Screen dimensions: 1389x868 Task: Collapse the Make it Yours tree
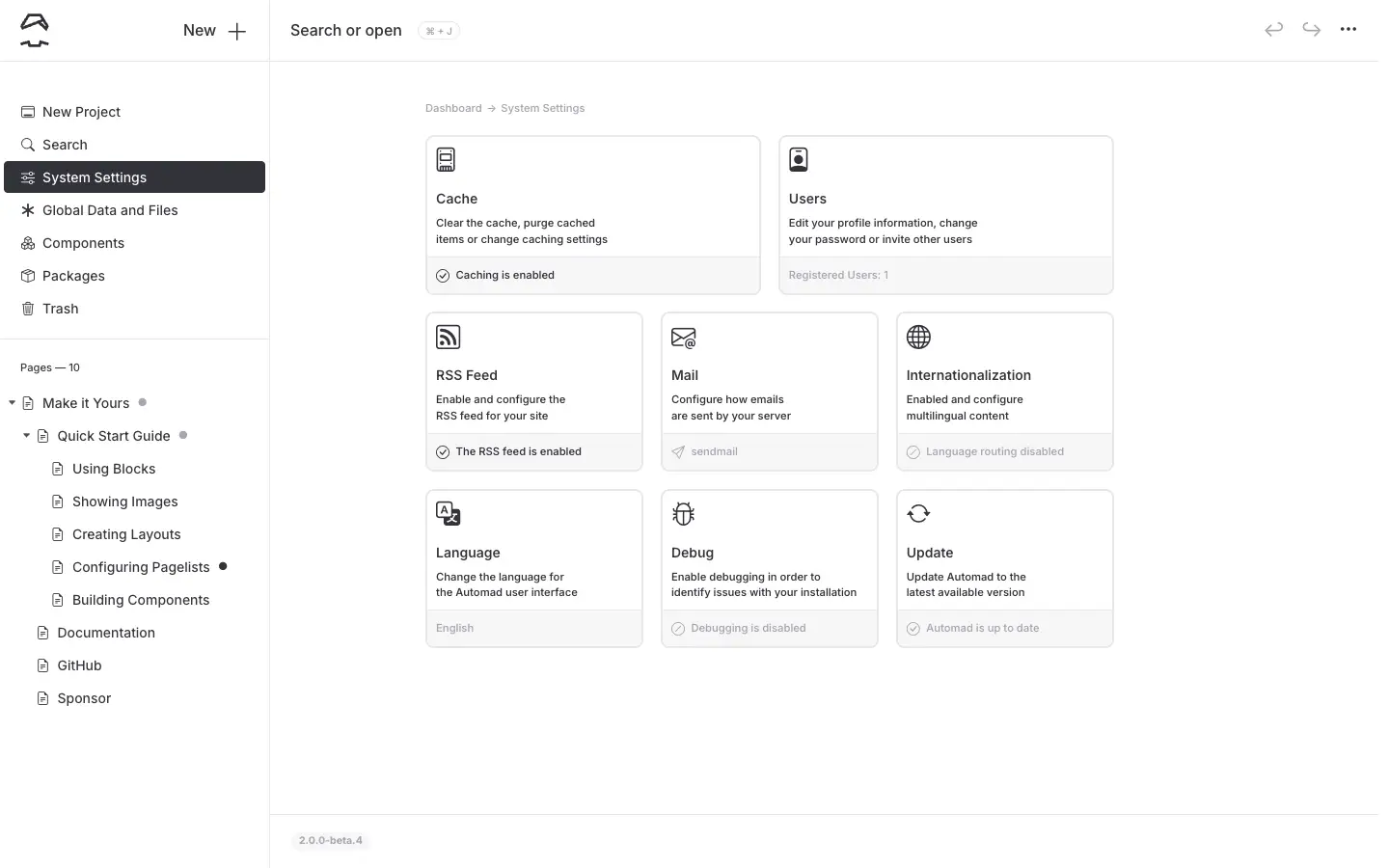[x=12, y=403]
